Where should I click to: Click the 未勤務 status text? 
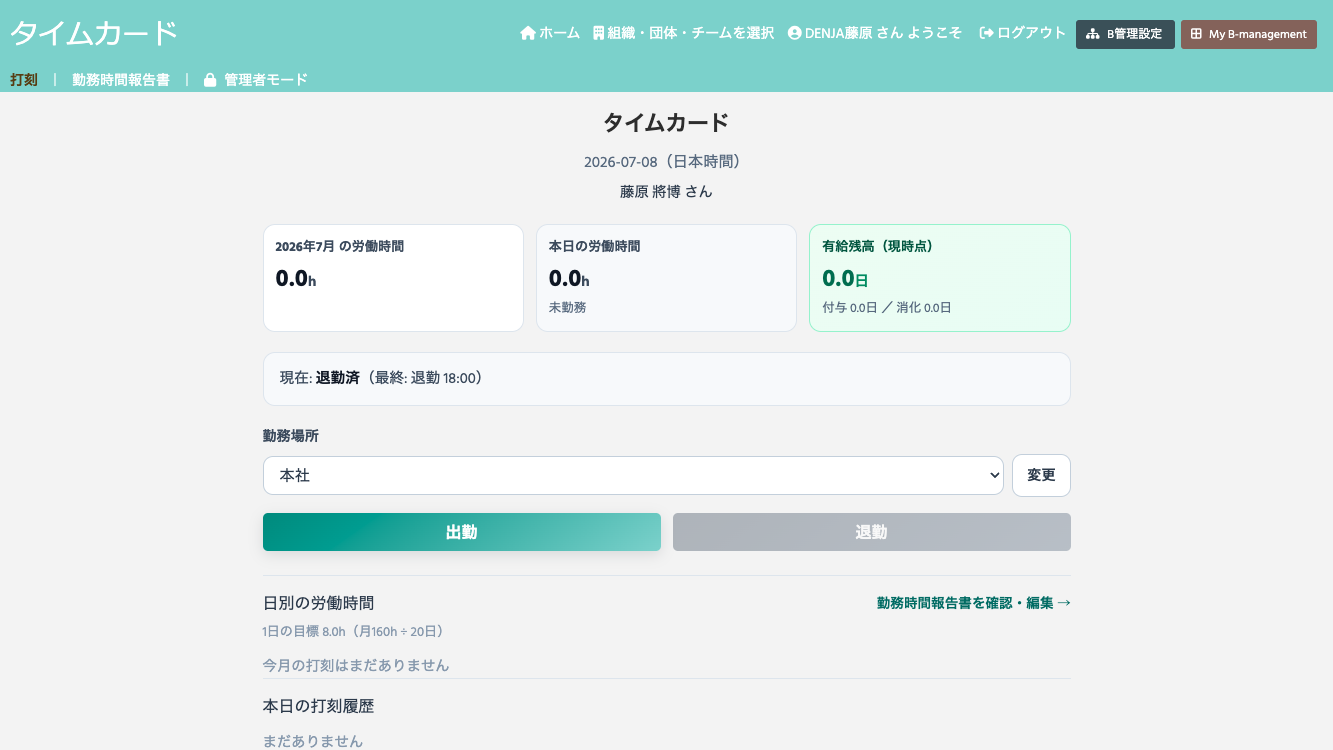tap(568, 308)
